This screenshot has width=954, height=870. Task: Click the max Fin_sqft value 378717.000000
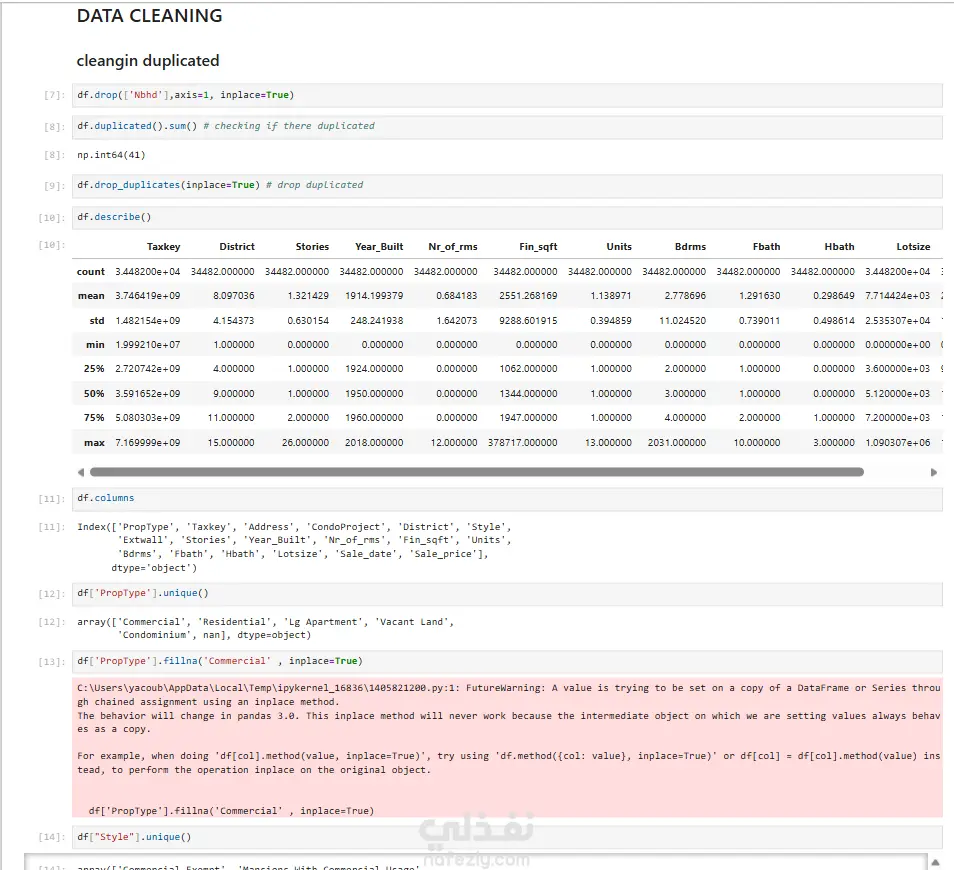tap(523, 443)
